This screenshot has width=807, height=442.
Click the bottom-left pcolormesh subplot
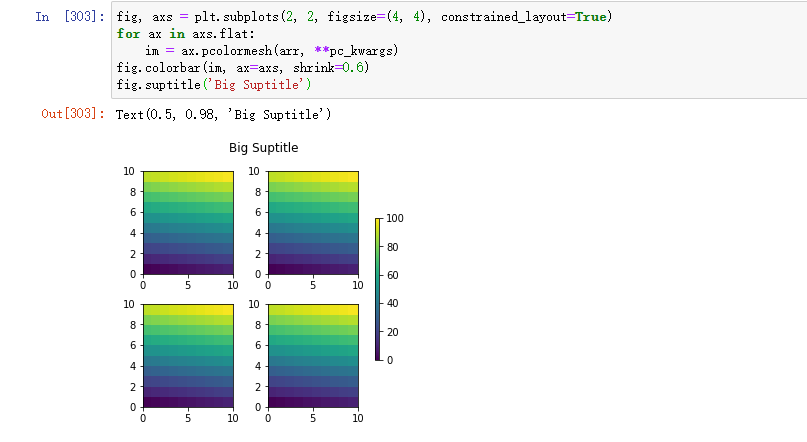point(188,356)
